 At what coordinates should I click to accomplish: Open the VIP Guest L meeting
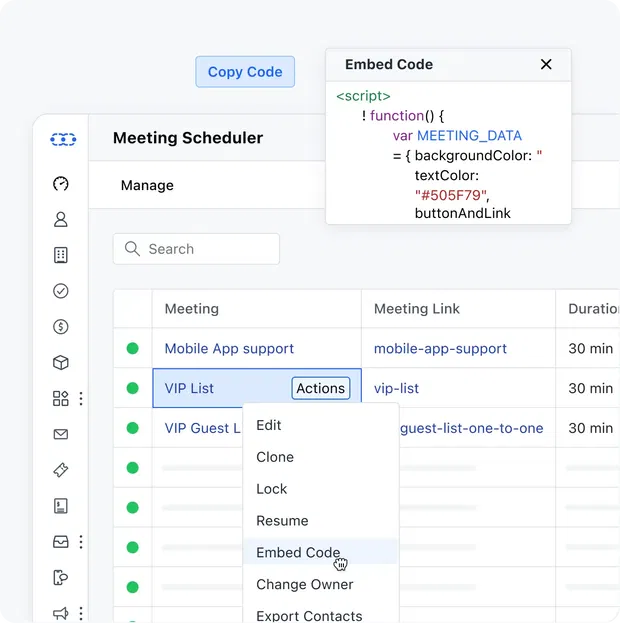[x=202, y=428]
